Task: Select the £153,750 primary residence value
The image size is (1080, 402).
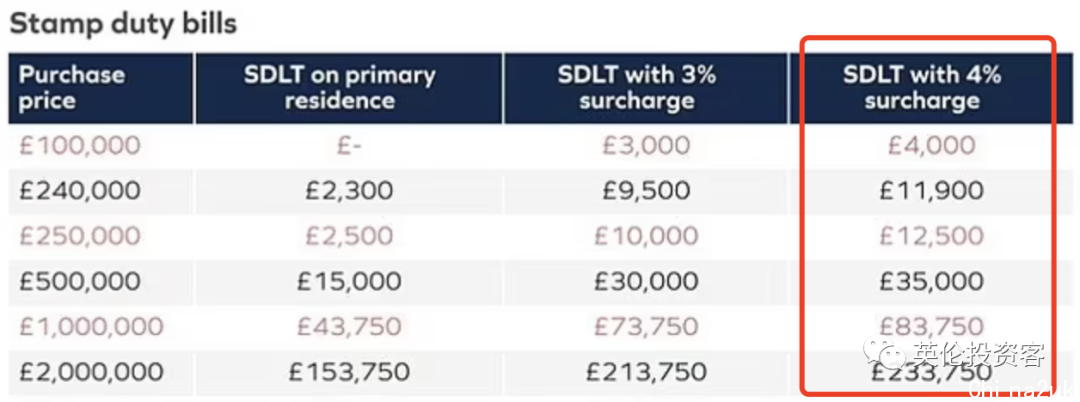Action: (349, 372)
